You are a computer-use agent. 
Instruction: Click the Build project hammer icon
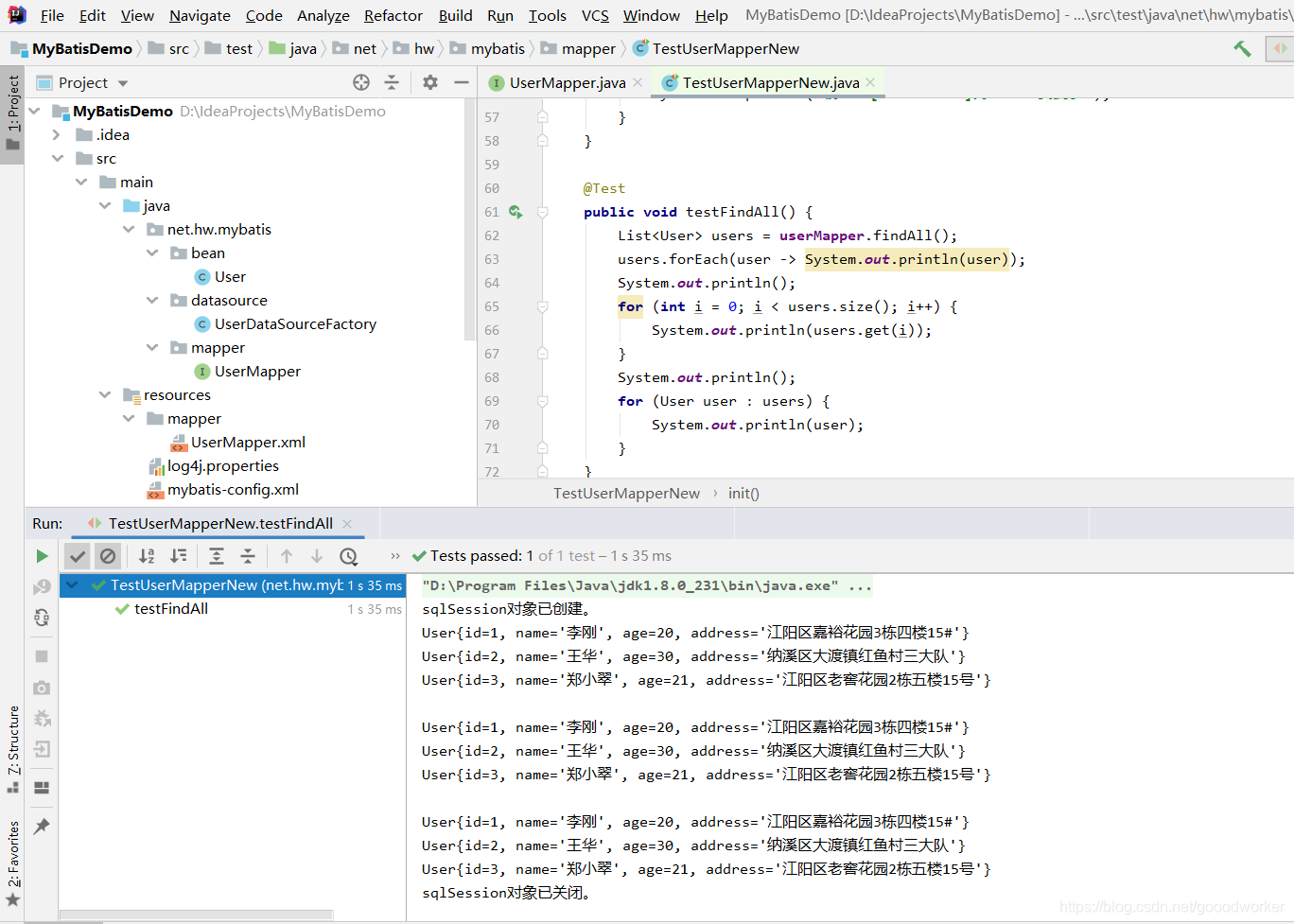[1242, 48]
